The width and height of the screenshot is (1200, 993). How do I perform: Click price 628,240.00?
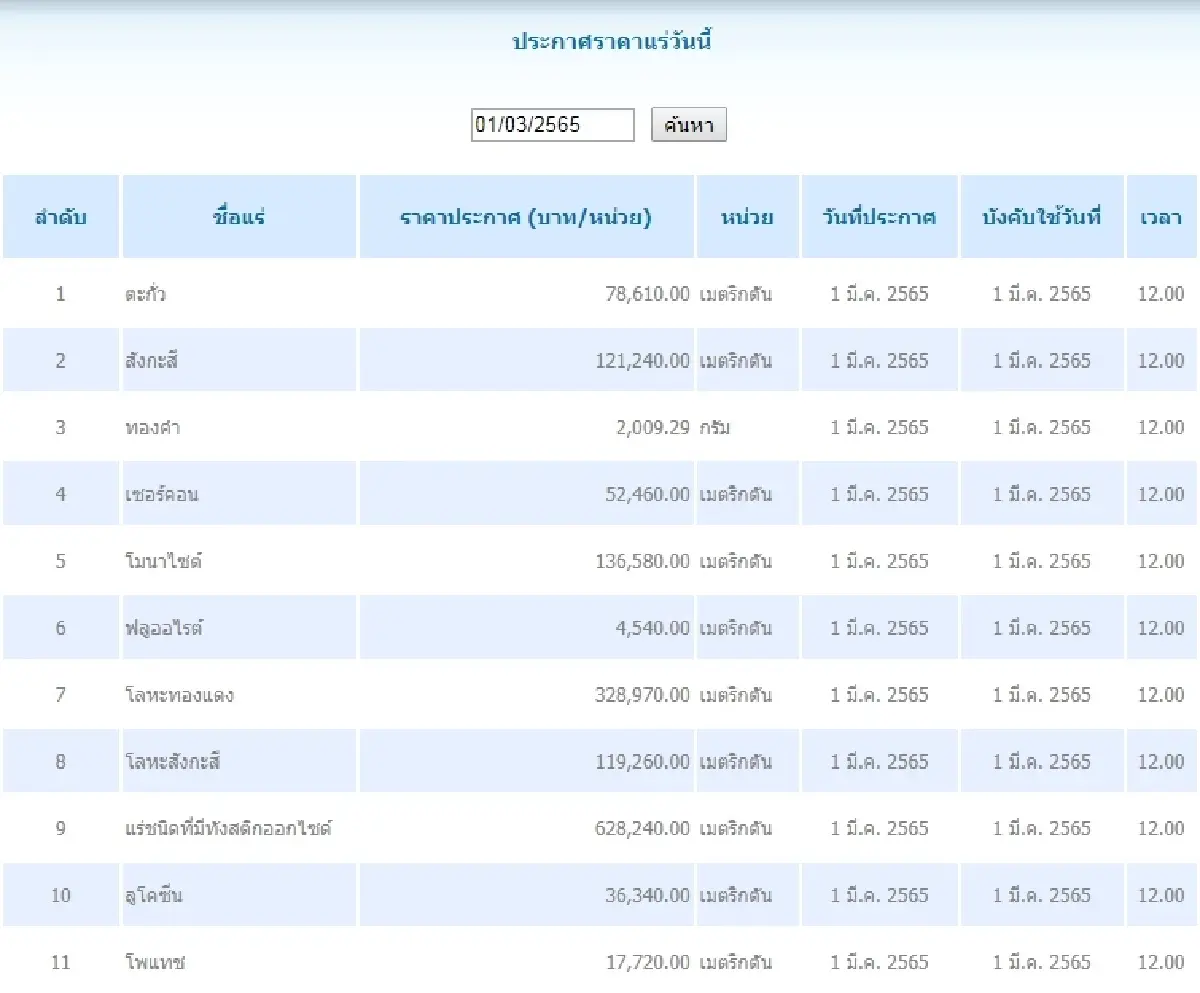[x=642, y=829]
